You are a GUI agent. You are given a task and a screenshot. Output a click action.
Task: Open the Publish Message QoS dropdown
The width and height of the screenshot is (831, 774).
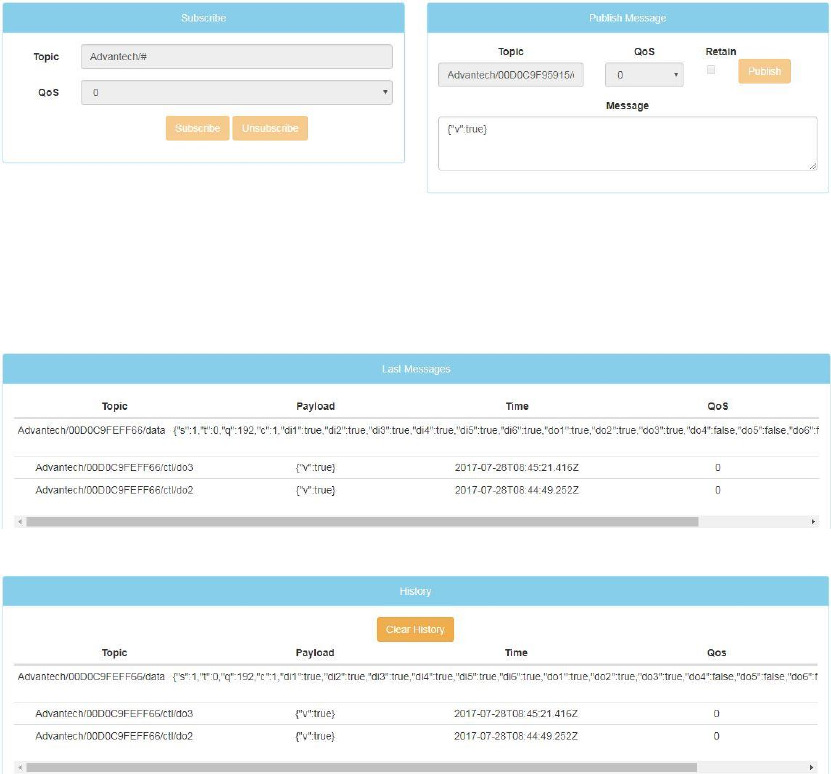point(643,75)
